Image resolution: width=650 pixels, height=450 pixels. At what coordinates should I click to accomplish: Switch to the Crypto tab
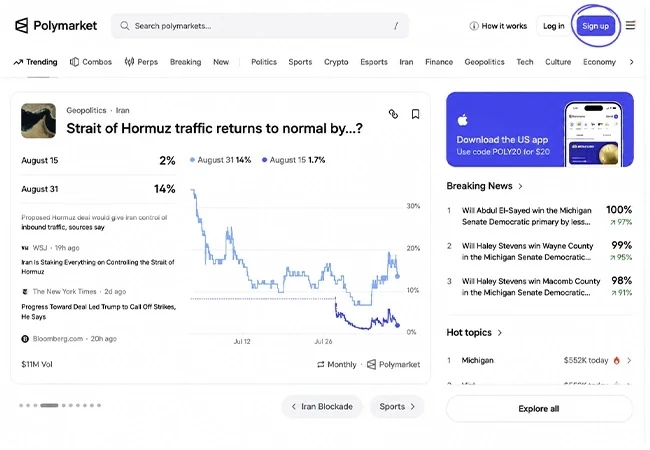pyautogui.click(x=336, y=62)
